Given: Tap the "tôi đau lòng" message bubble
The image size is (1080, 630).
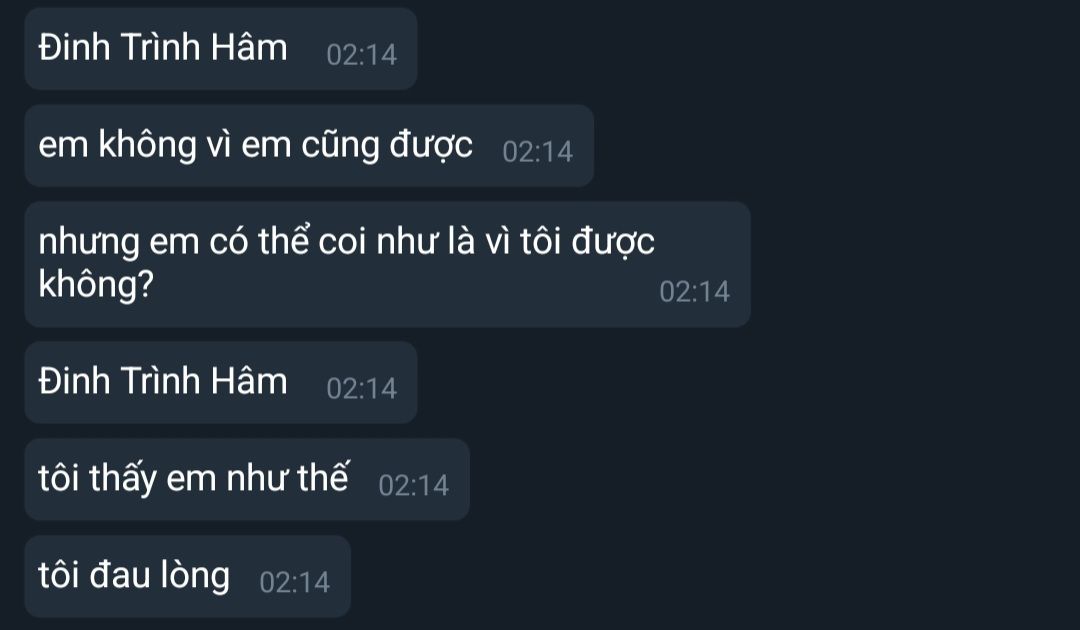Looking at the screenshot, I should [x=188, y=576].
